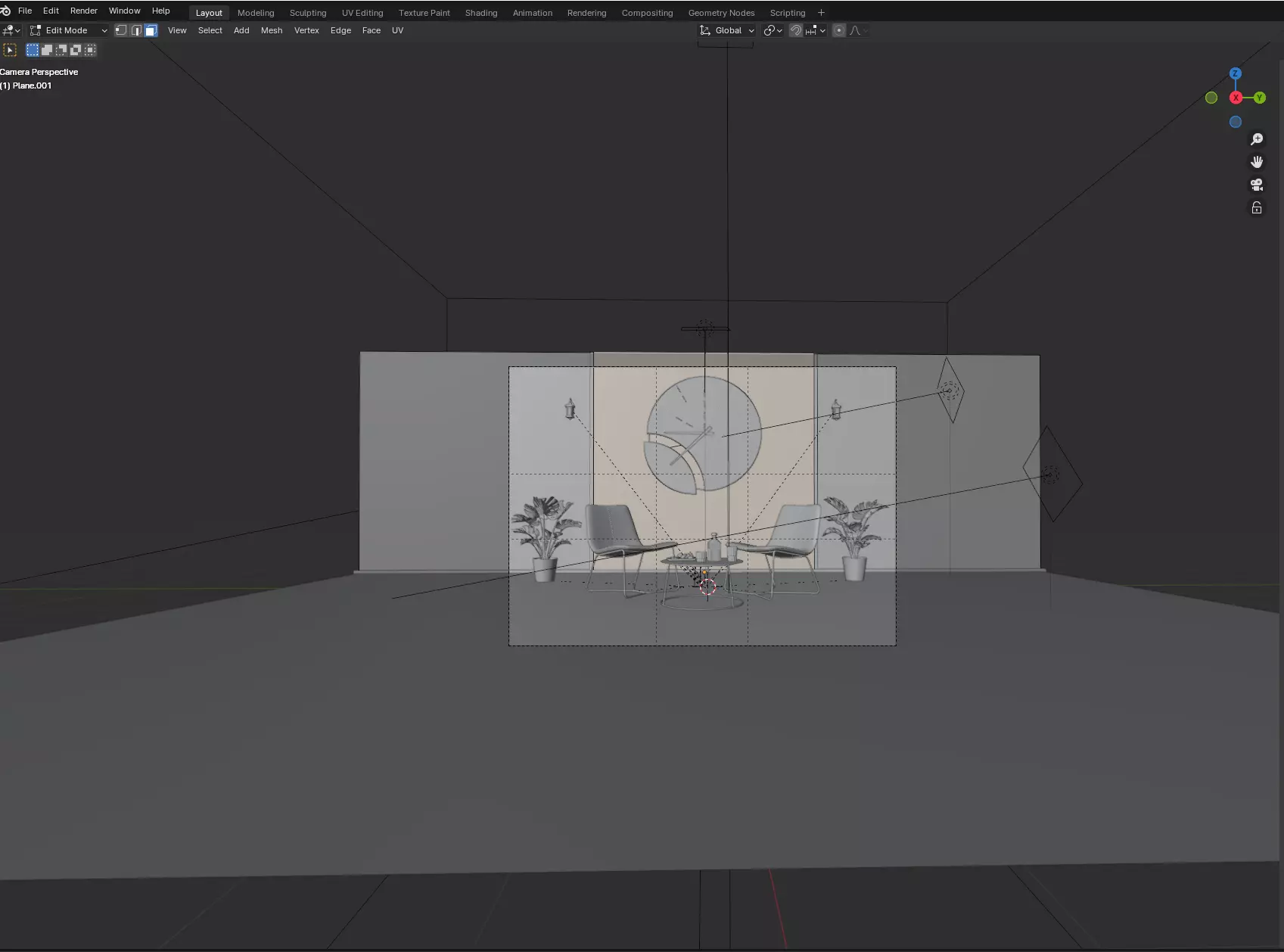
Task: Toggle proportional editing
Action: click(839, 30)
